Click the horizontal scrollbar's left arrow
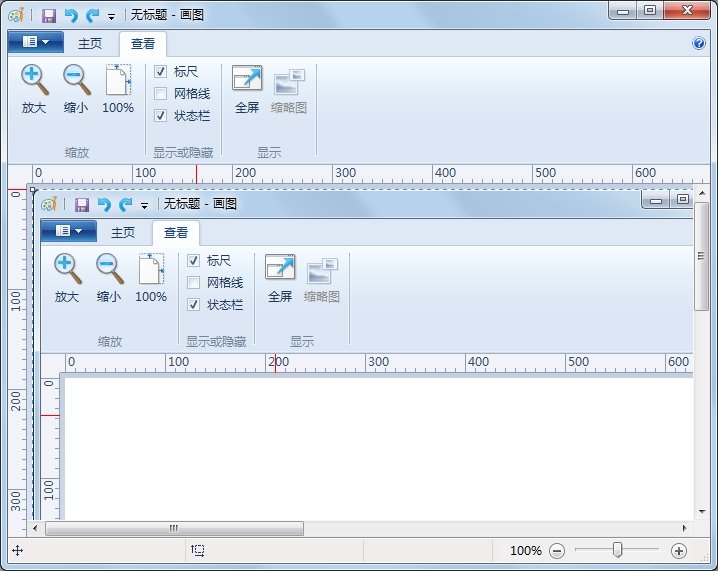The height and width of the screenshot is (571, 718). point(35,528)
